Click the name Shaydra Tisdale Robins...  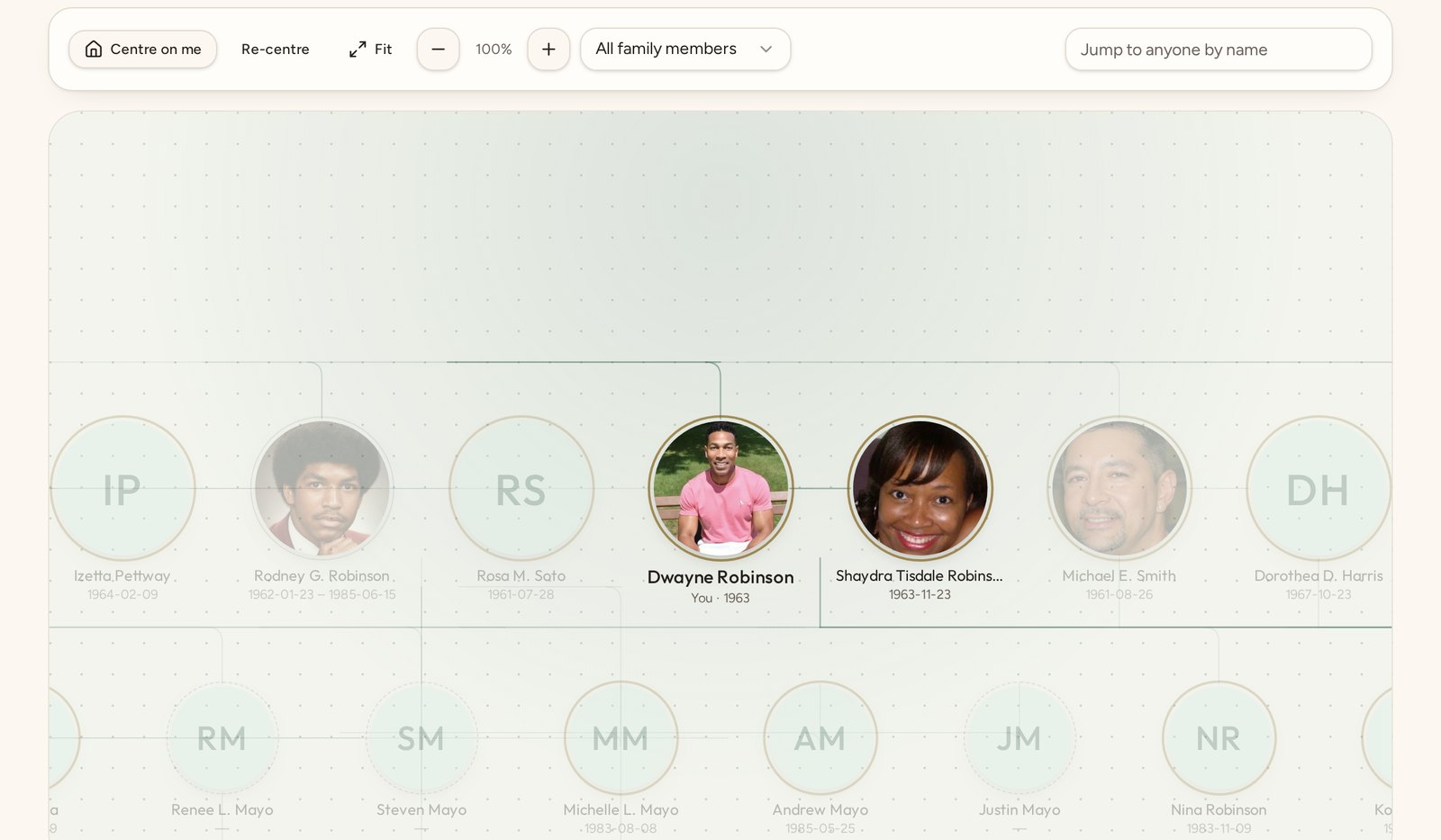coord(920,575)
